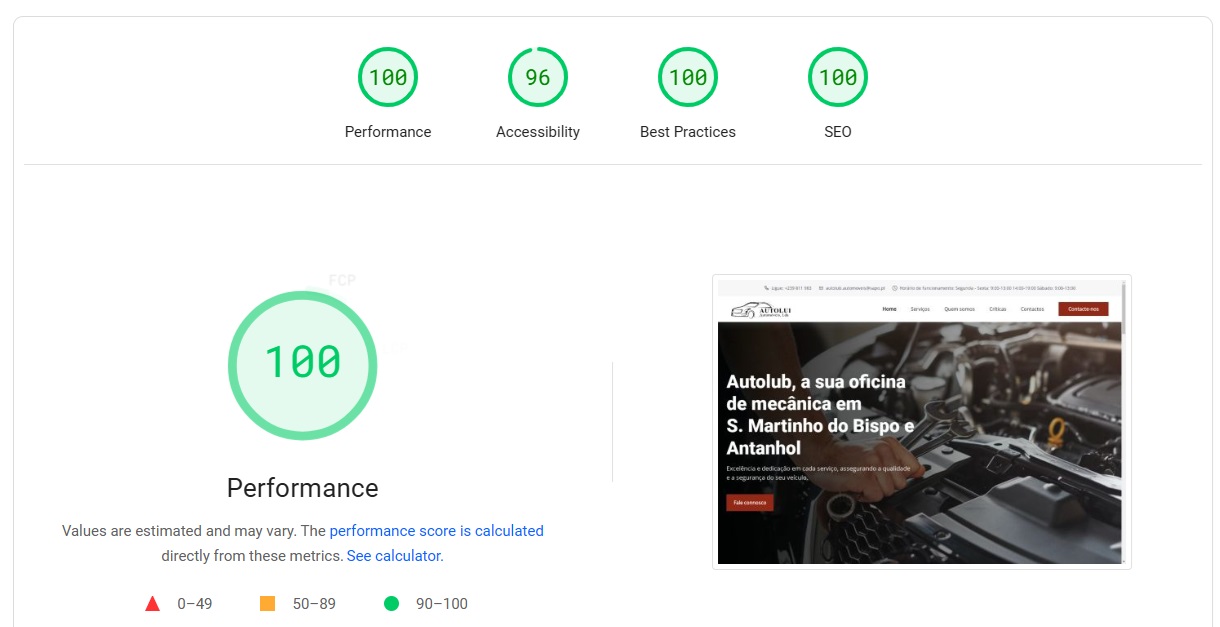Click the orange square legend icon
The width and height of the screenshot is (1220, 627).
[x=267, y=603]
